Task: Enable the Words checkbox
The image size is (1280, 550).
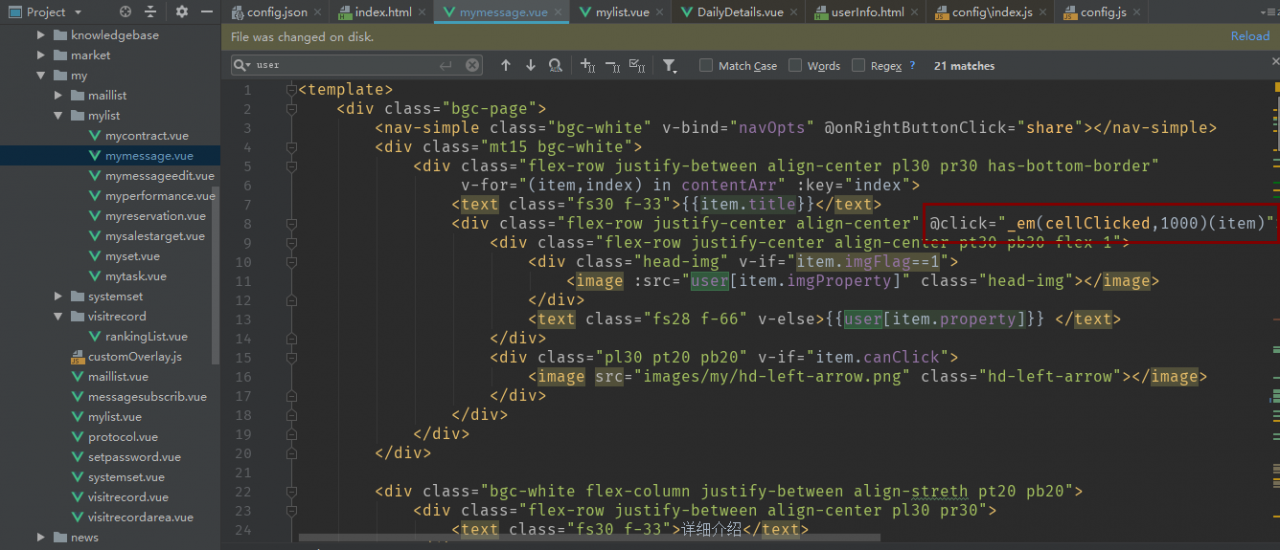Action: point(795,65)
